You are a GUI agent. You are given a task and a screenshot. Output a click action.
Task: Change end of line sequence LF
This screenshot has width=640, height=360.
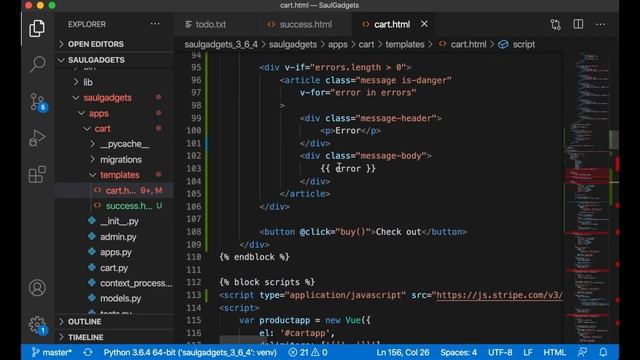(x=528, y=352)
